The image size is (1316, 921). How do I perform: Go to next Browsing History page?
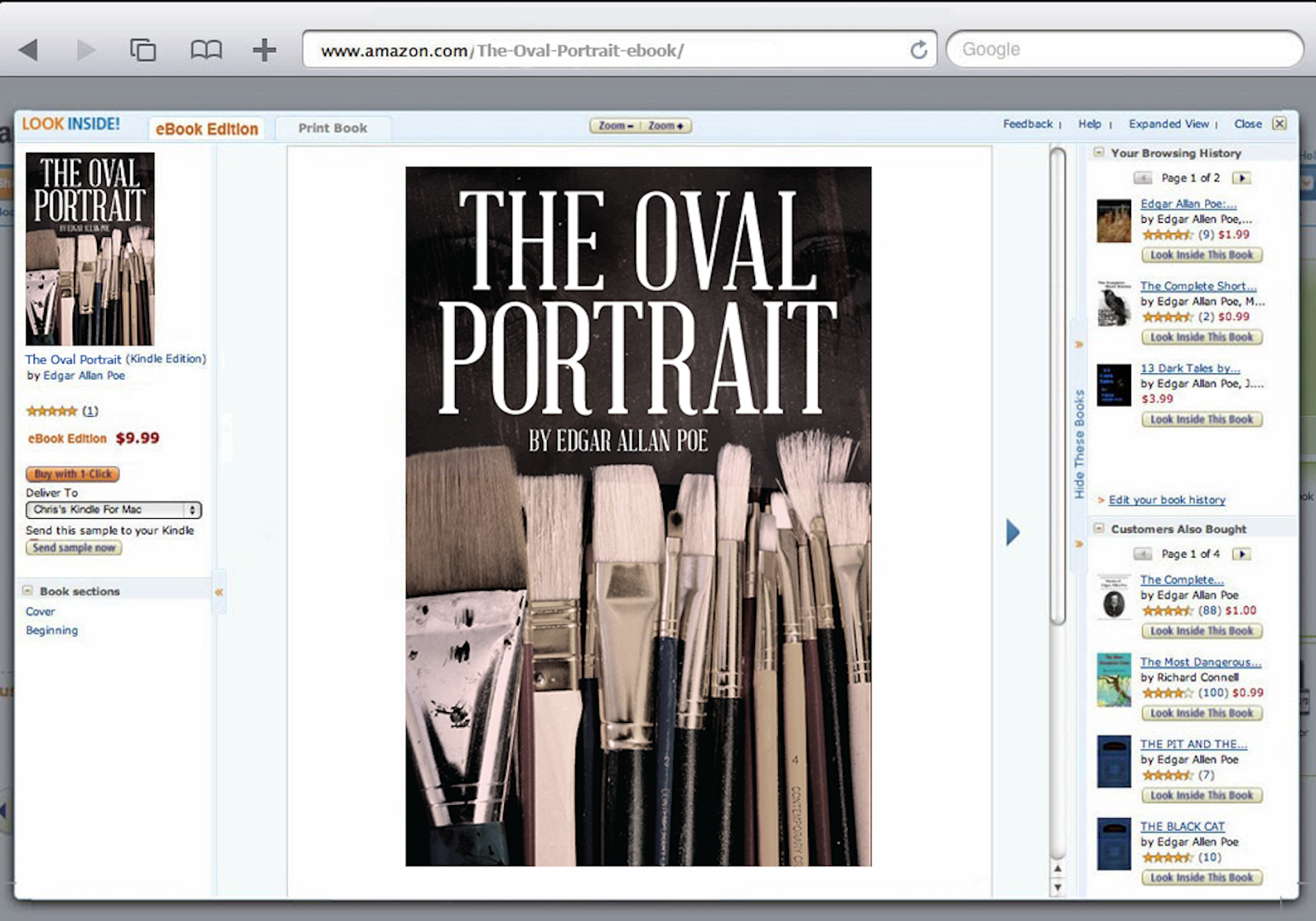pyautogui.click(x=1242, y=178)
